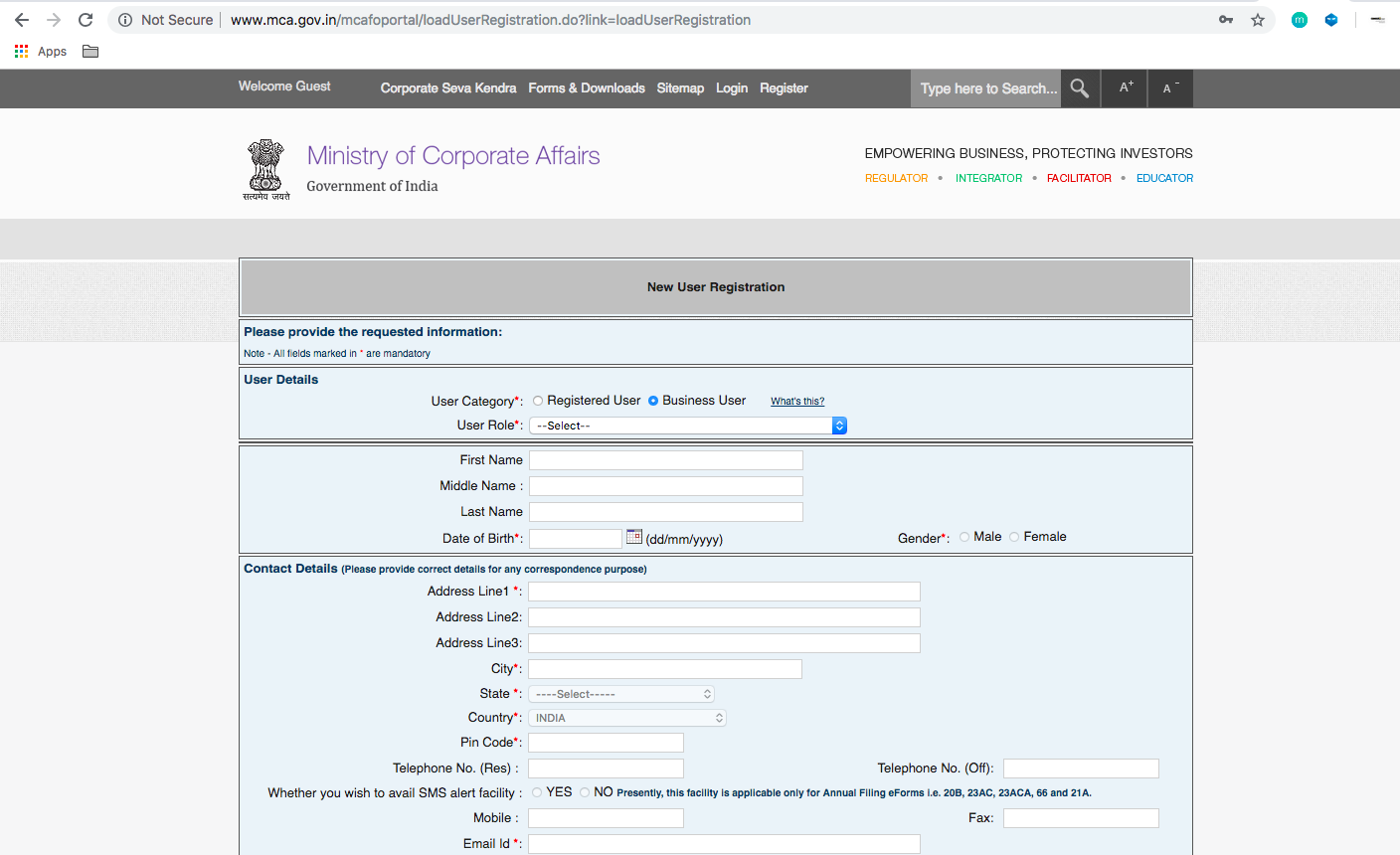
Task: Click the New User Registration heading
Action: [x=716, y=287]
